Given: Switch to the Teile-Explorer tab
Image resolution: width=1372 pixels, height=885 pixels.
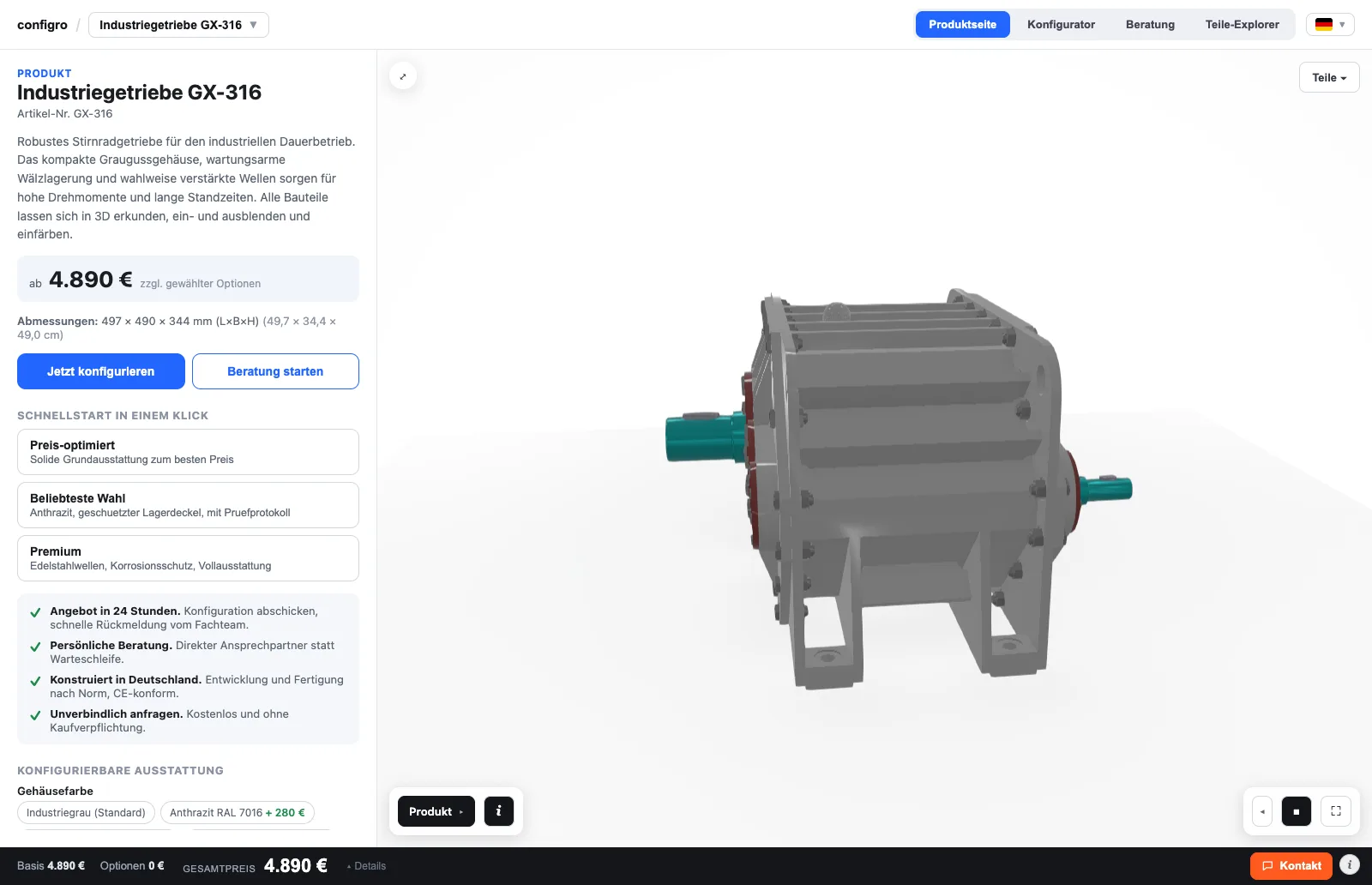Looking at the screenshot, I should (1242, 25).
